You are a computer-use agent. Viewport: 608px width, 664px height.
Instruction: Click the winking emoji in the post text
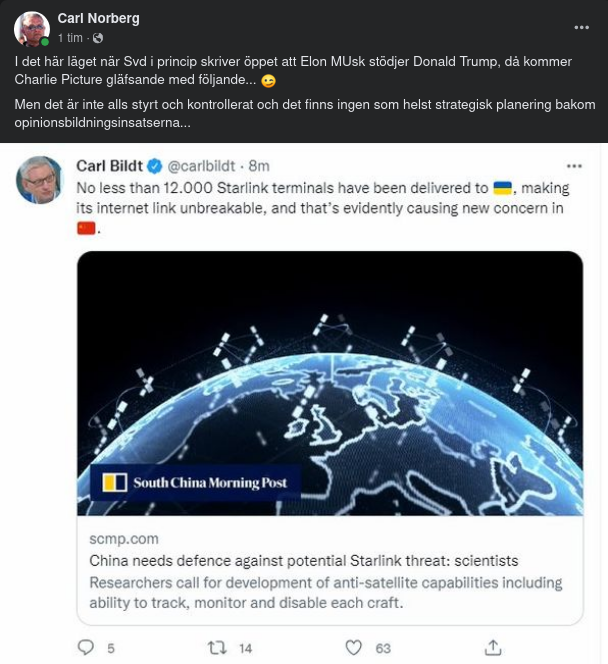[x=268, y=80]
